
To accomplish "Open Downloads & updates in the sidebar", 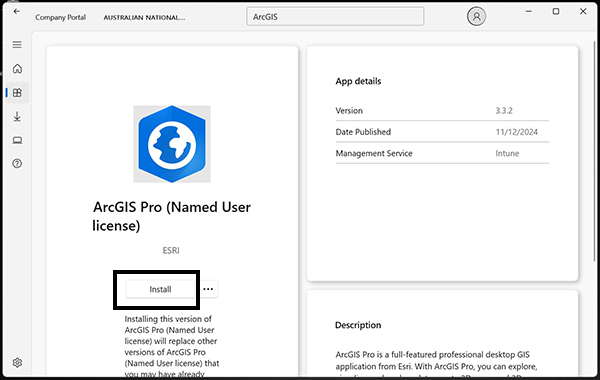I will point(17,116).
